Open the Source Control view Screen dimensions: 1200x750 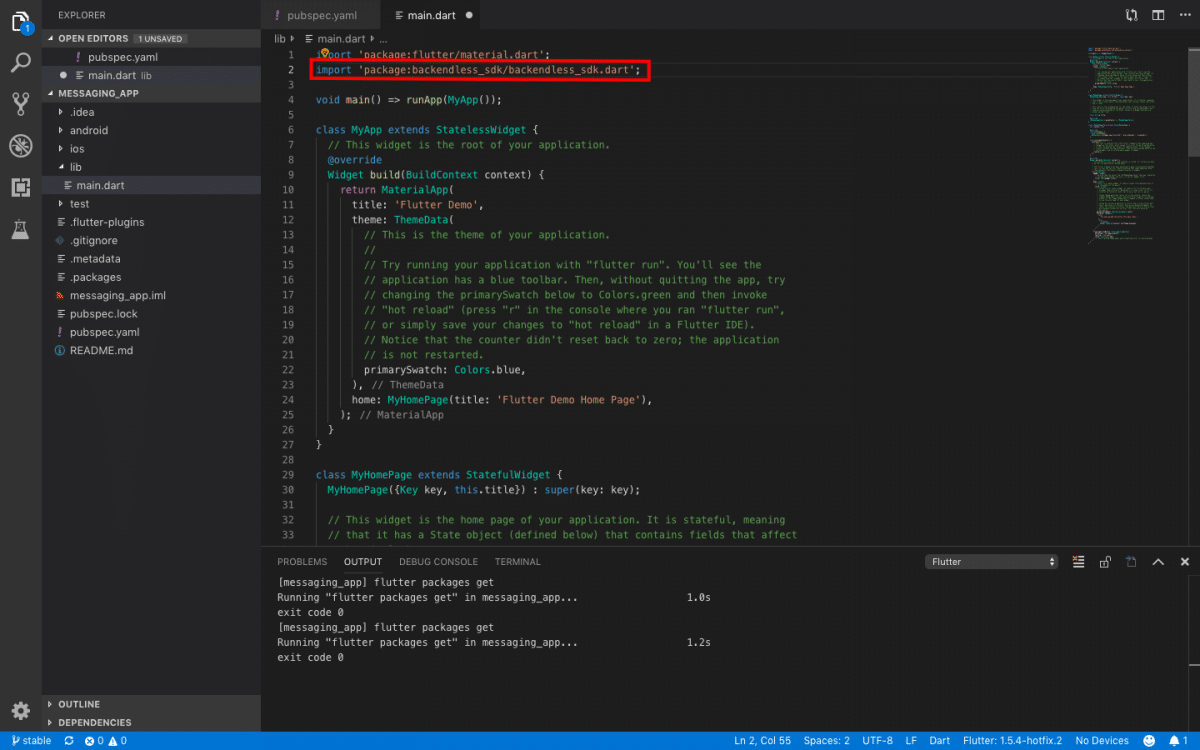pyautogui.click(x=21, y=104)
